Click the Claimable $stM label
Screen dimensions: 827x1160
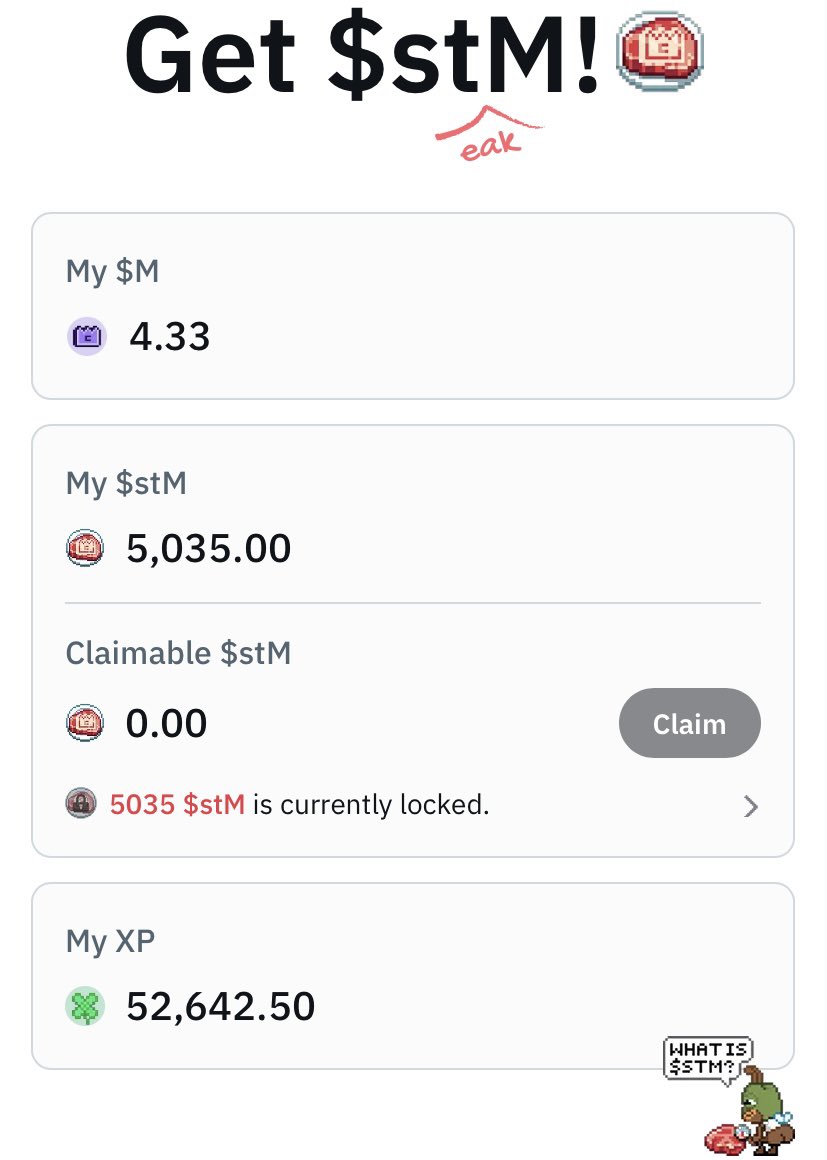coord(178,653)
